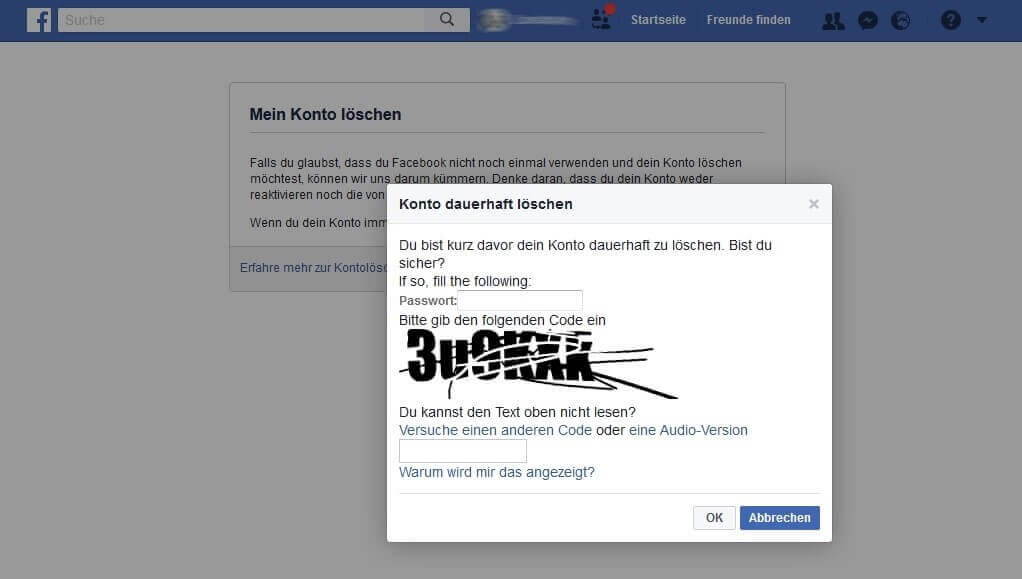The height and width of the screenshot is (579, 1022).
Task: Click the Mein Konto löschen heading
Action: coord(325,114)
